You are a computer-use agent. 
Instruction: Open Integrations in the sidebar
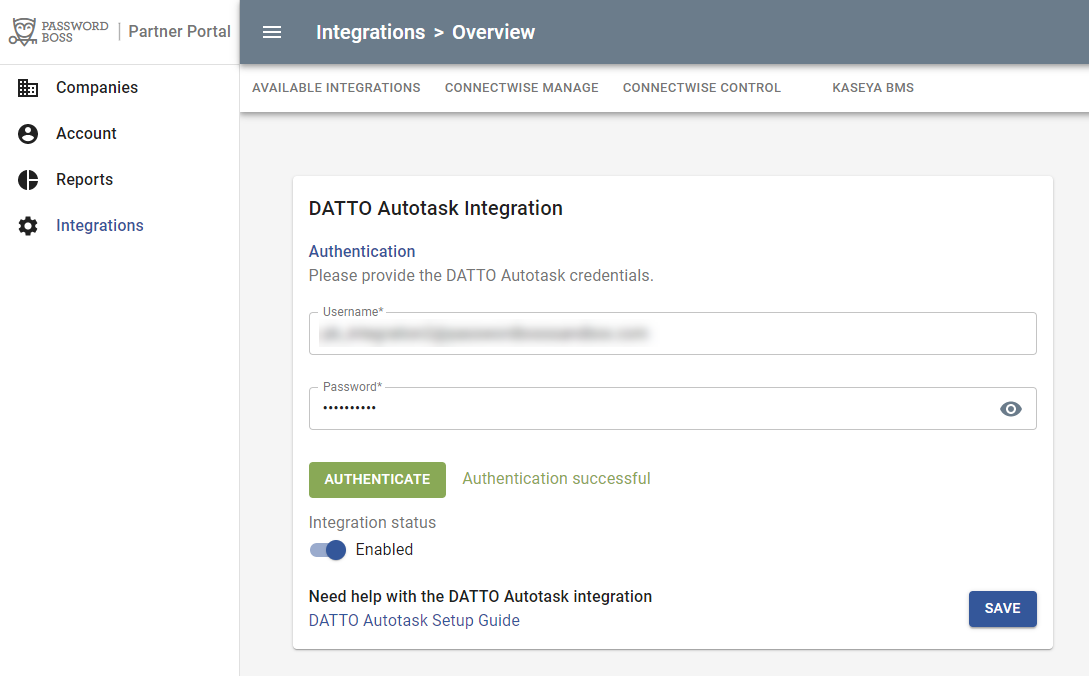point(100,226)
